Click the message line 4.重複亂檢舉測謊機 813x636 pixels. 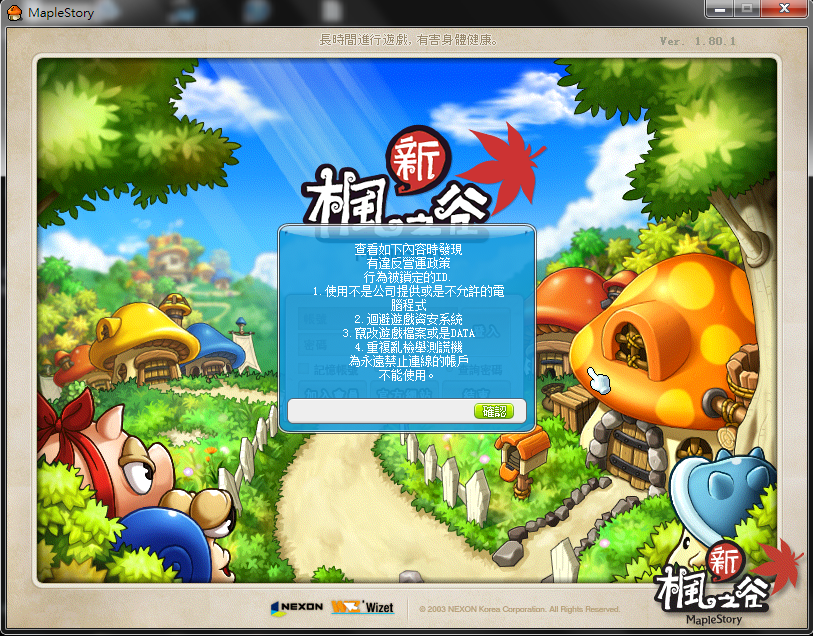(408, 347)
